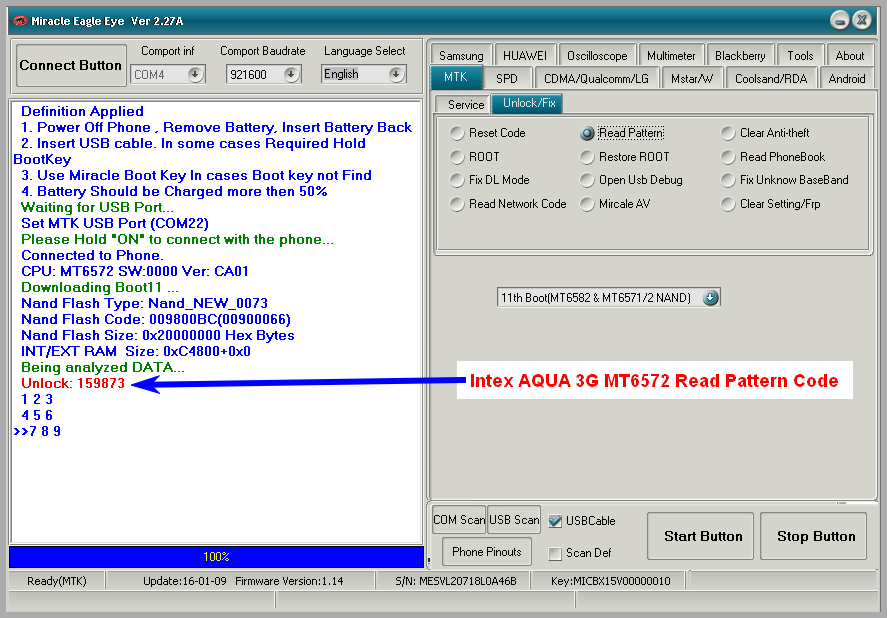Screen dimensions: 887x618
Task: Click 'Nand Flash Type: Nand_NEW_0073' line
Action: (x=144, y=303)
